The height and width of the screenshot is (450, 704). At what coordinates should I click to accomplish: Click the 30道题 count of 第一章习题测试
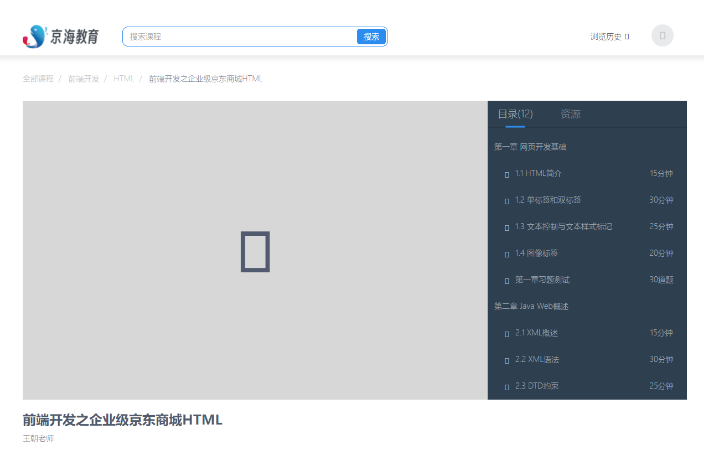[x=661, y=280]
